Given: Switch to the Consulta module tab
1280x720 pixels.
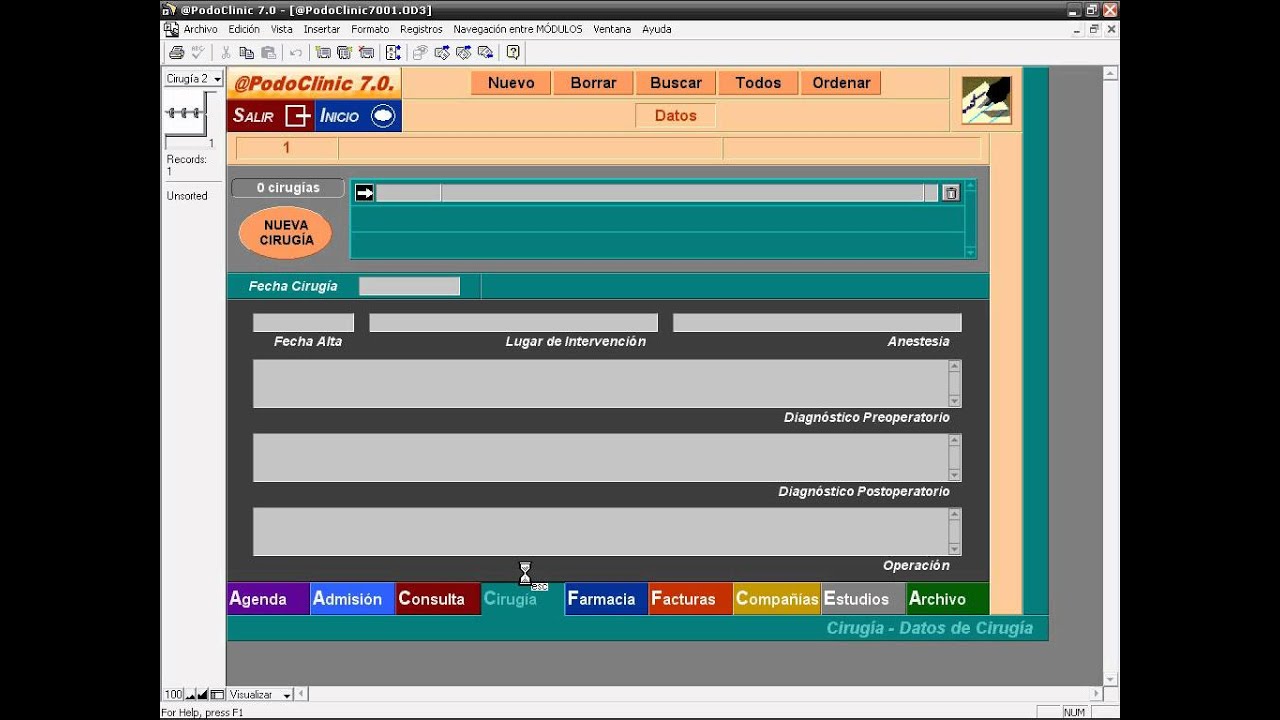Looking at the screenshot, I should [438, 599].
